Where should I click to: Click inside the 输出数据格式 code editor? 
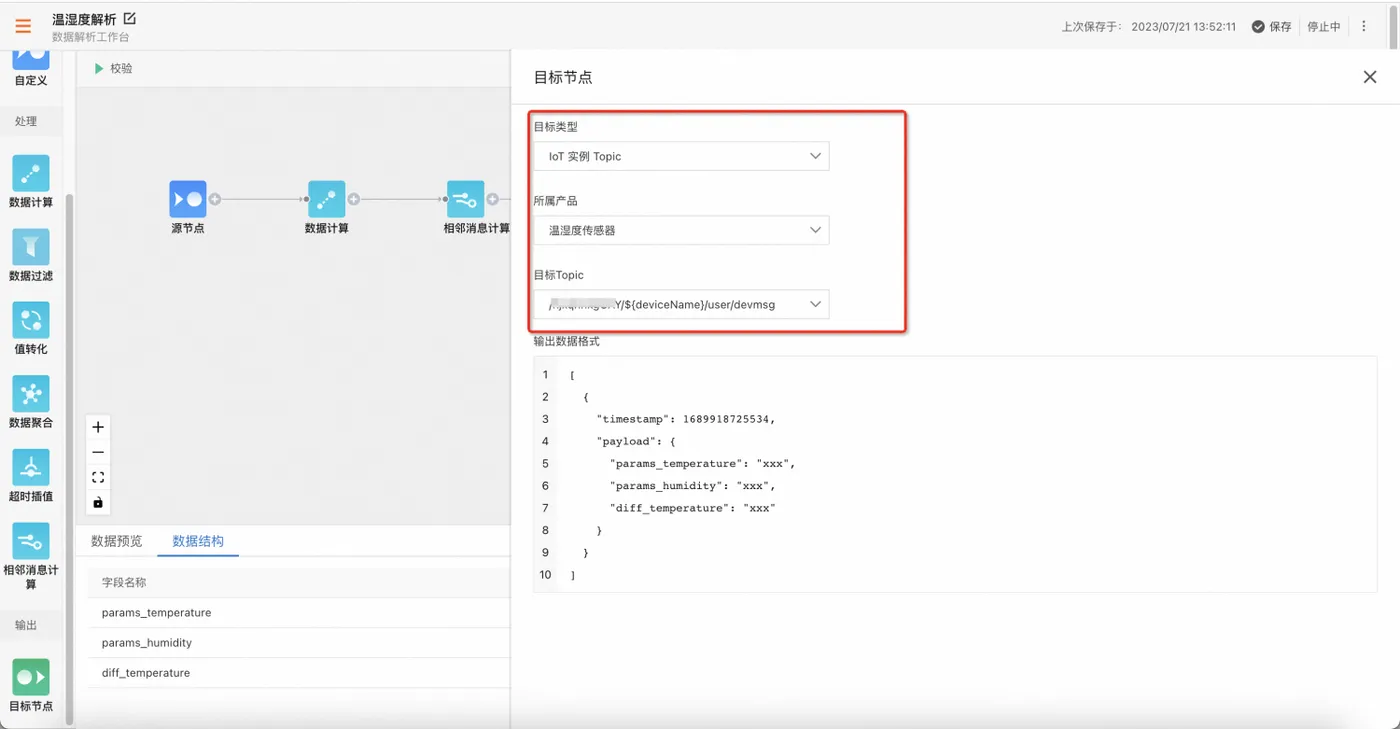[x=955, y=474]
